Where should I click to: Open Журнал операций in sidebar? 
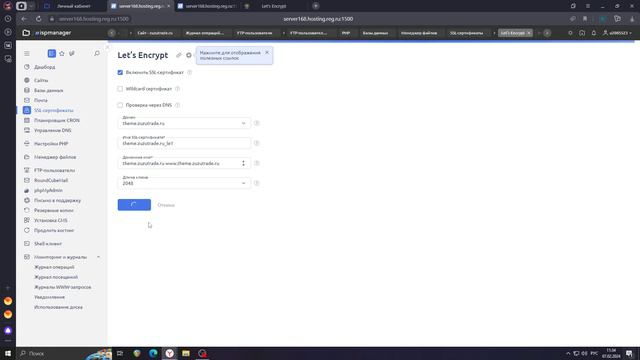[54, 267]
